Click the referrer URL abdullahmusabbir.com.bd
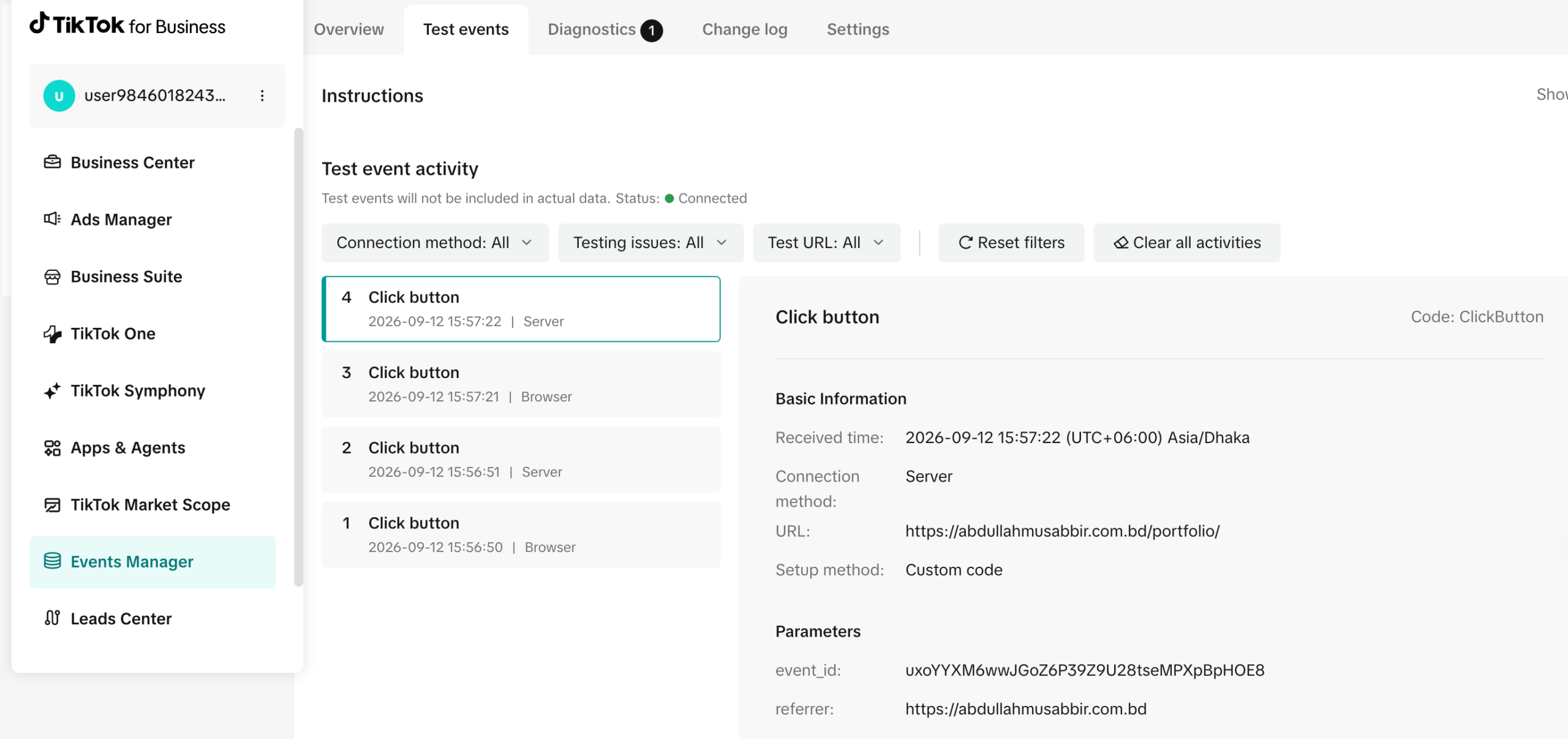The width and height of the screenshot is (1568, 739). (1026, 709)
